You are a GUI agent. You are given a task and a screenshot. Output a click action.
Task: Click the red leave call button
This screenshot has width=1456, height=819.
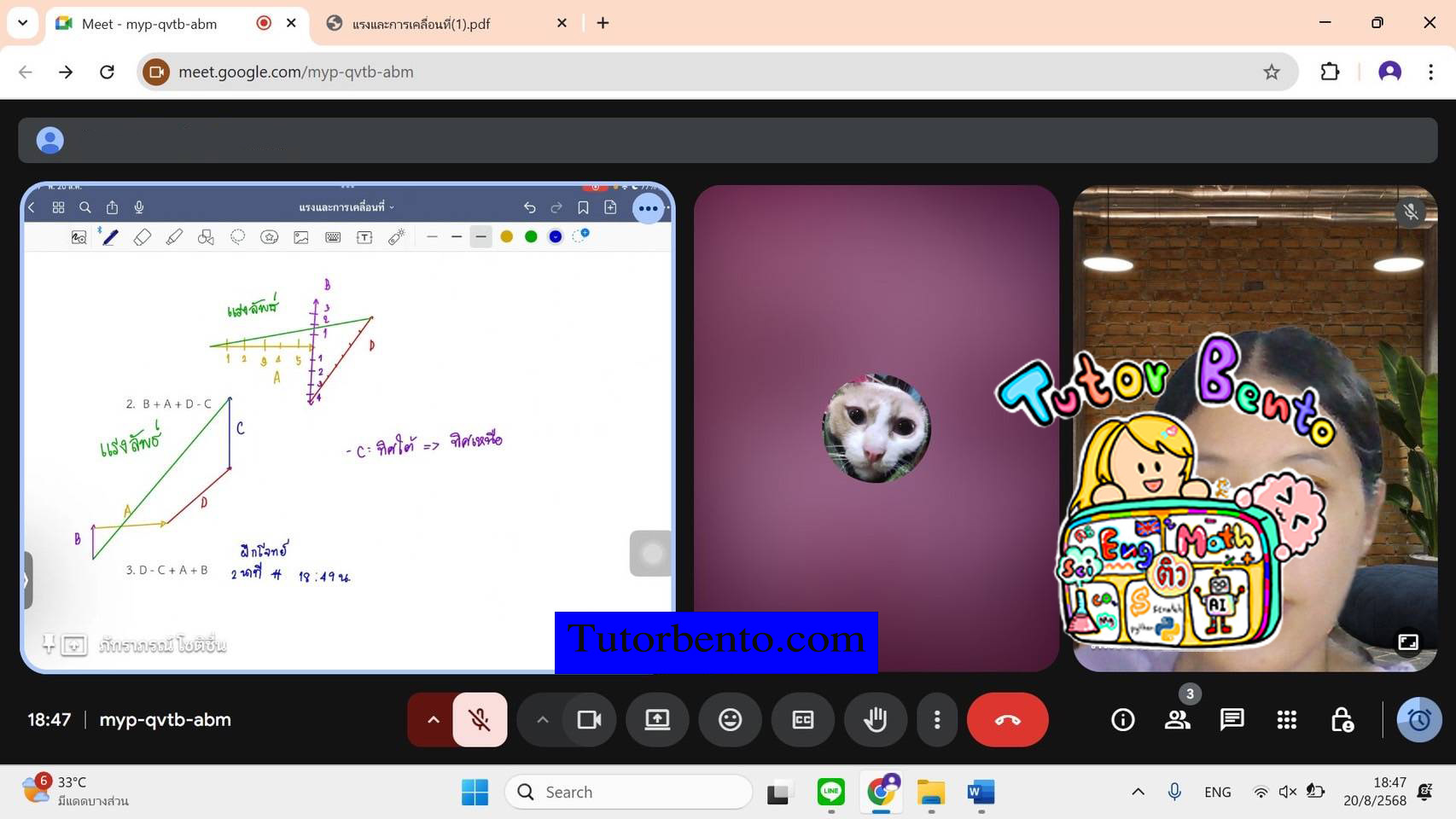(x=1007, y=720)
